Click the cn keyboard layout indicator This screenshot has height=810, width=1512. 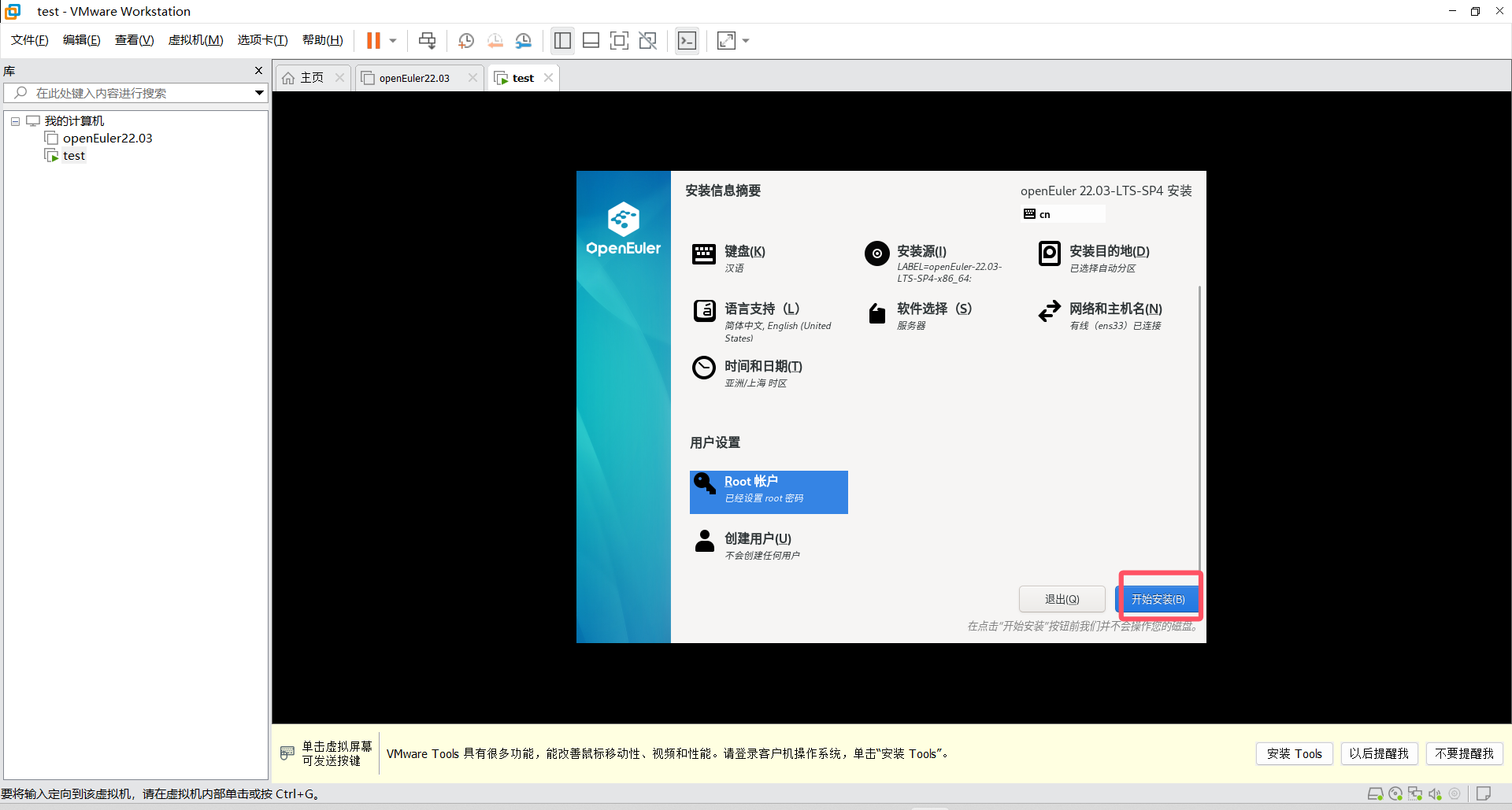tap(1062, 214)
